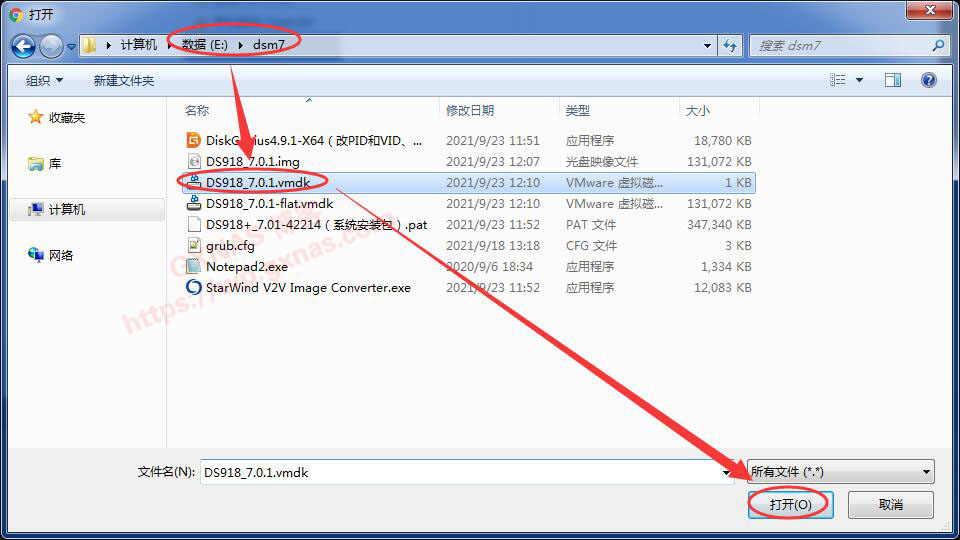Click 新建文件夹 in the toolbar
This screenshot has height=540, width=960.
coord(124,80)
